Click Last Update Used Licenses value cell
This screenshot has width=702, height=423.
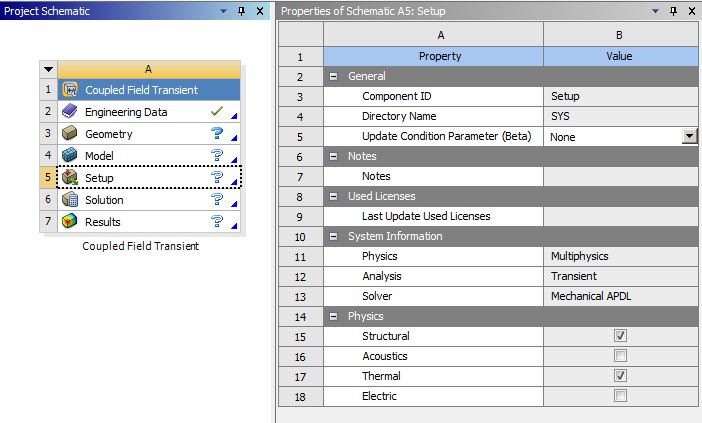[x=621, y=216]
